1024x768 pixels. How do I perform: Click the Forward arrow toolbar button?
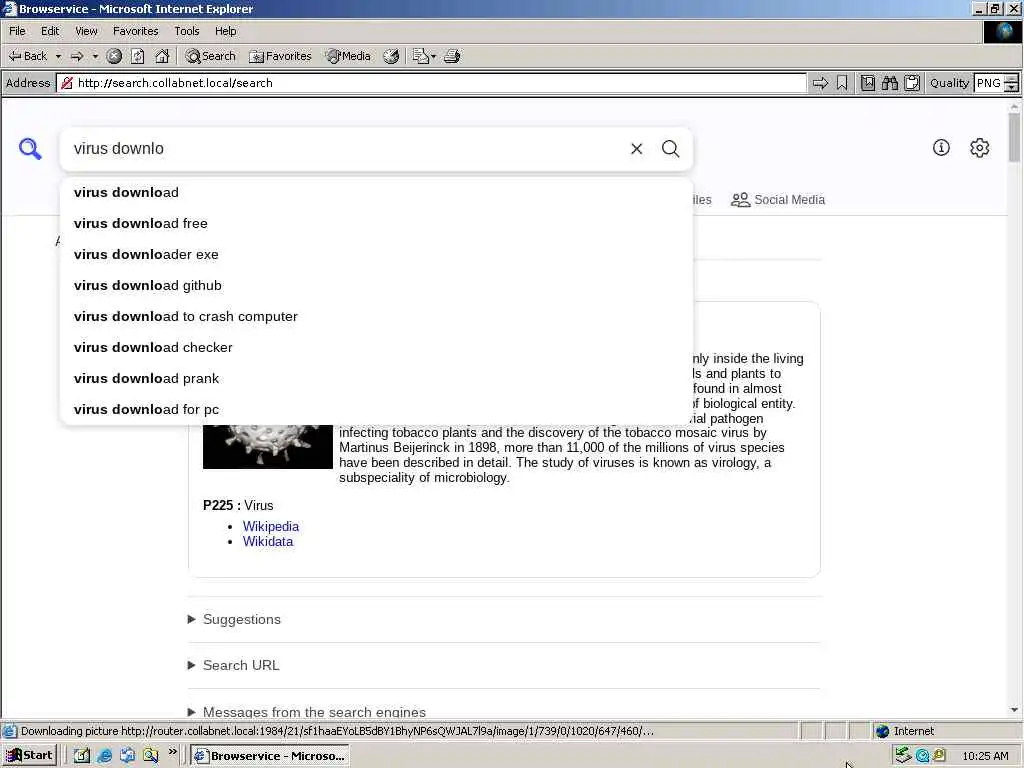(x=77, y=56)
